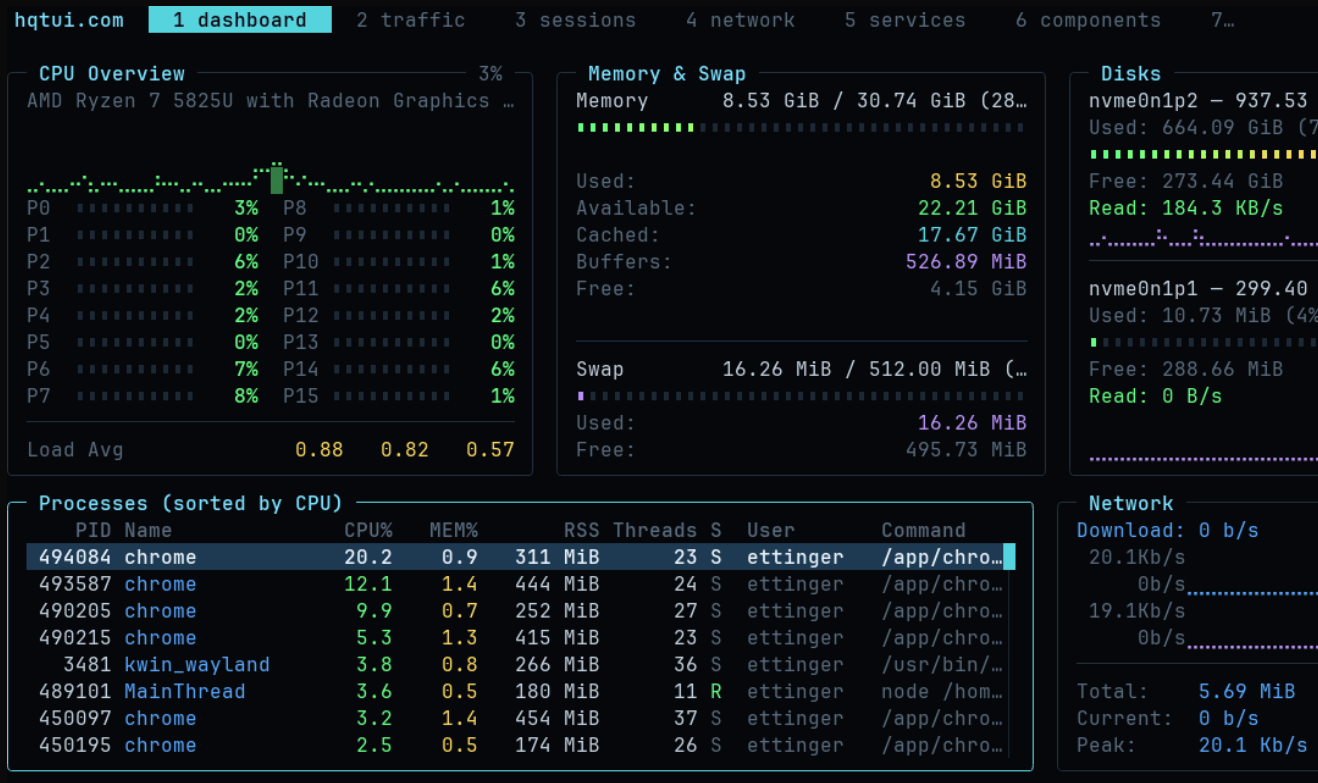Select the kwin_wayland process row
Image resolution: width=1318 pixels, height=783 pixels.
click(516, 665)
